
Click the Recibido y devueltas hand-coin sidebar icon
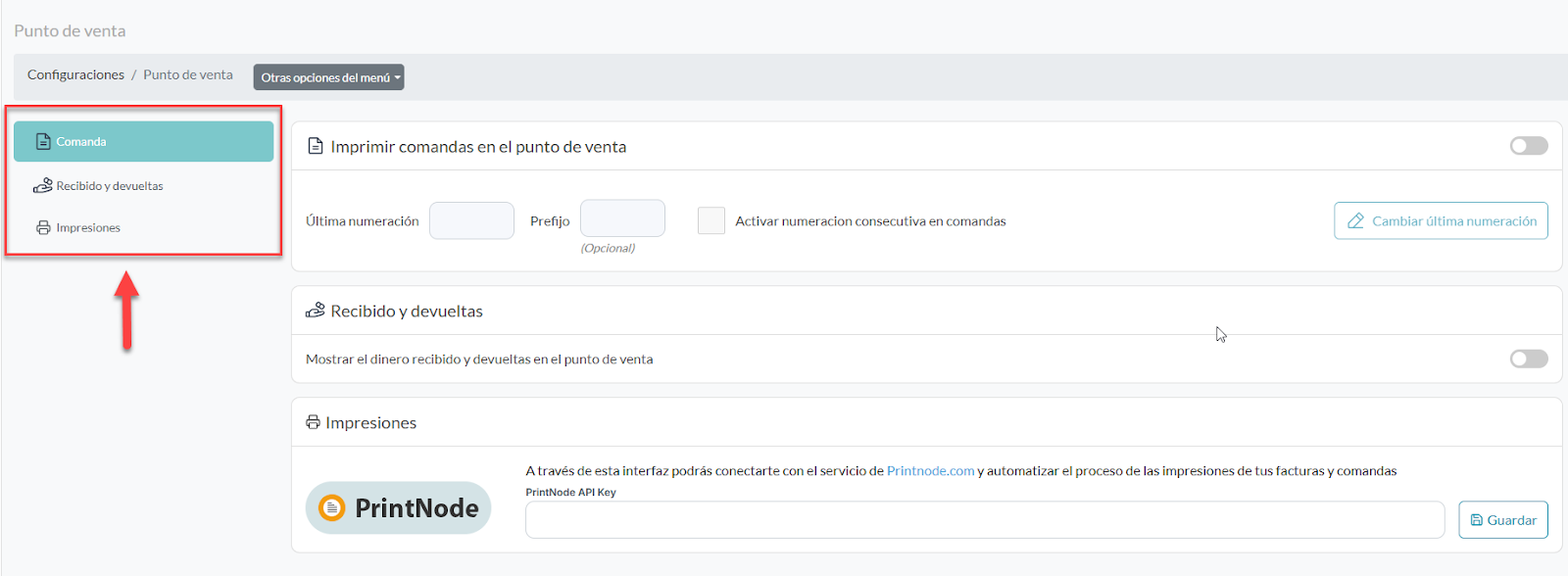pyautogui.click(x=43, y=185)
